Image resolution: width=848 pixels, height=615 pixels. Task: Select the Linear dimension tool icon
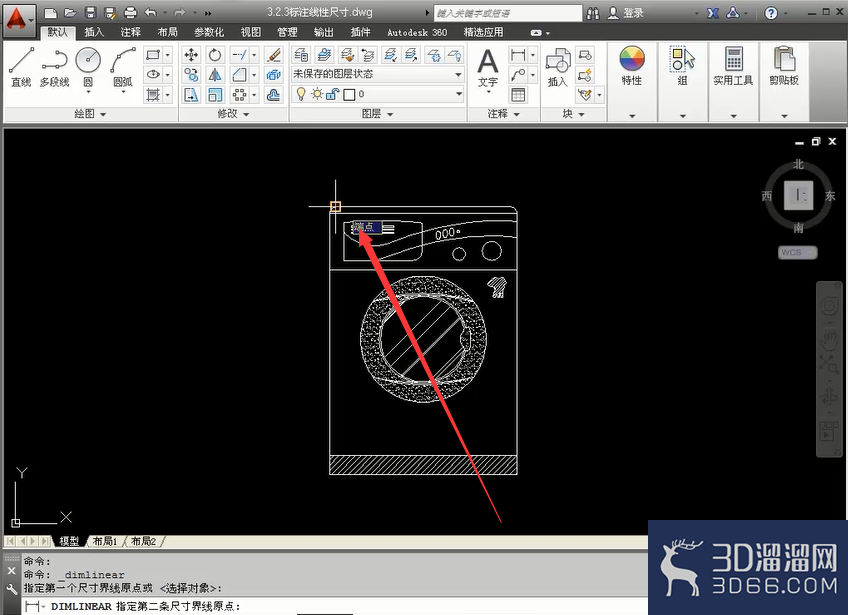(518, 55)
